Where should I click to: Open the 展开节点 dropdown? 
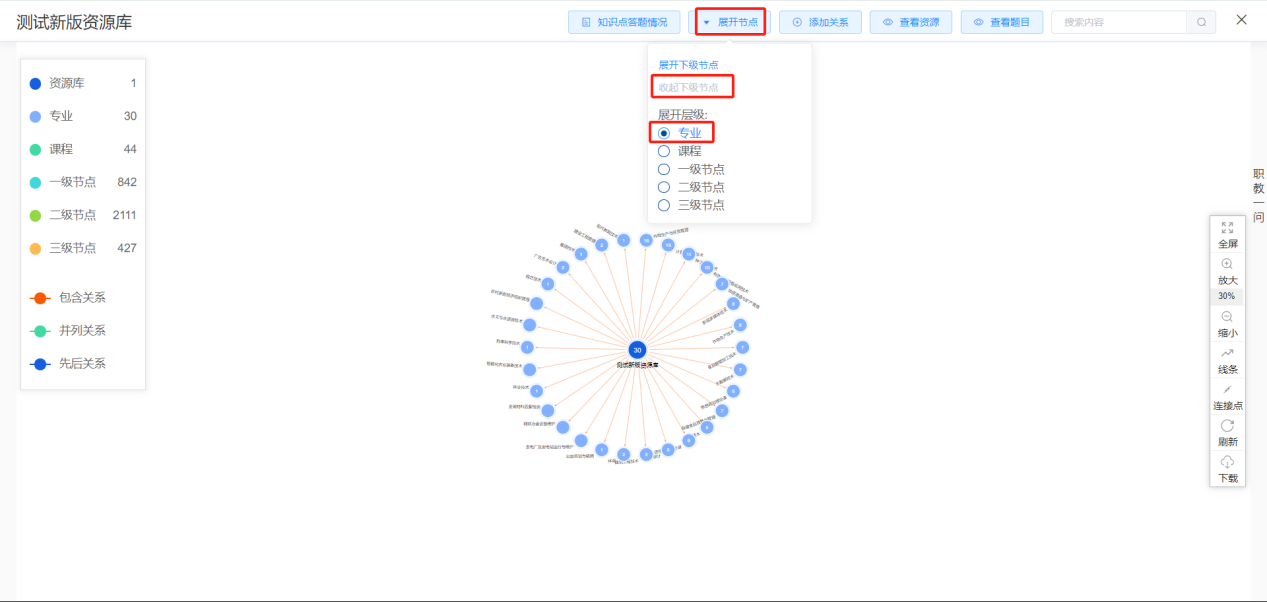coord(729,21)
